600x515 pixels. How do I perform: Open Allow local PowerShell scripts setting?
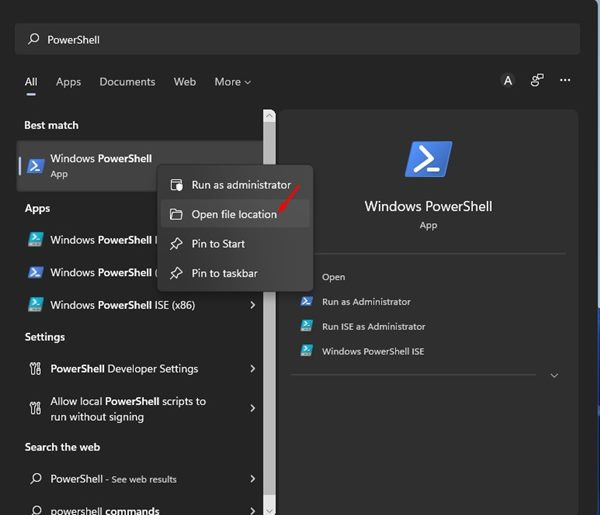pyautogui.click(x=139, y=408)
